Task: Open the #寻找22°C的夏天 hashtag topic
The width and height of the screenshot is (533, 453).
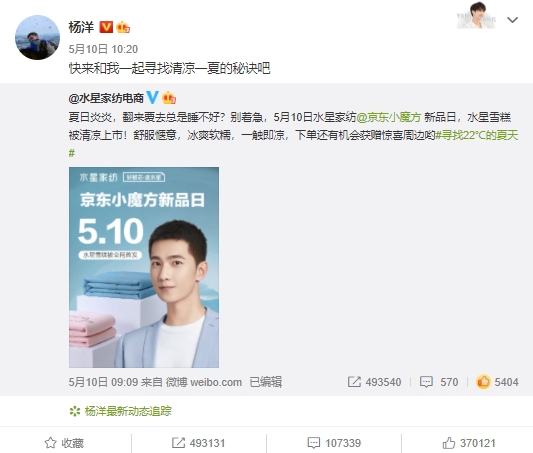Action: pos(293,144)
